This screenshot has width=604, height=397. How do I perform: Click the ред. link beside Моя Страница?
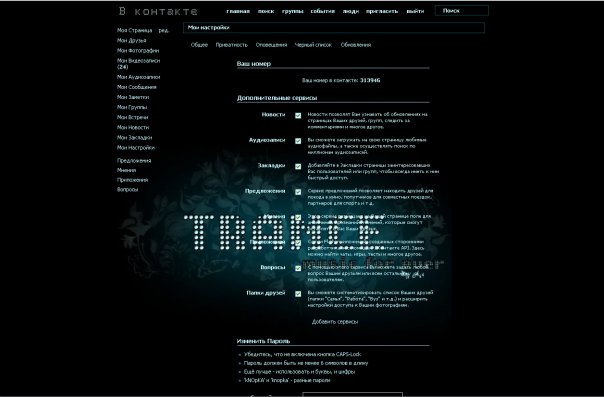click(164, 30)
